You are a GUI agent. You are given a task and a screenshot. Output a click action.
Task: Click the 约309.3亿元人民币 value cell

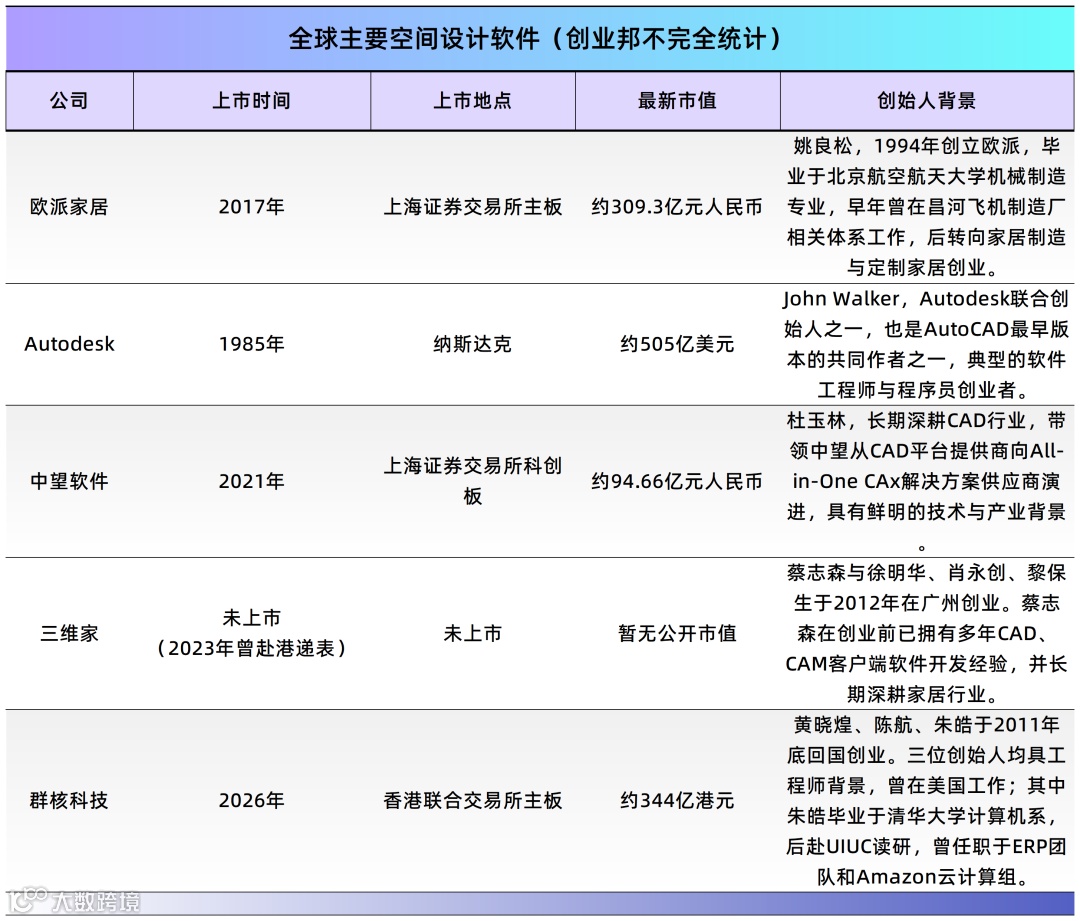tap(677, 207)
